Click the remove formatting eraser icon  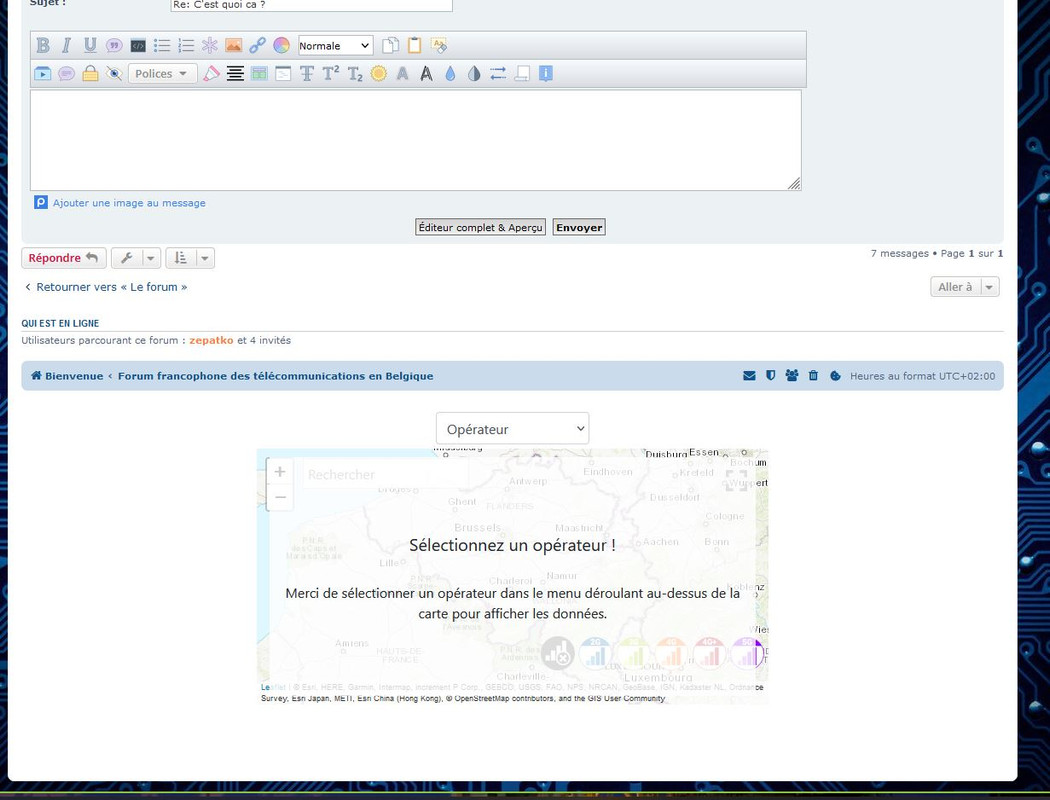439,46
